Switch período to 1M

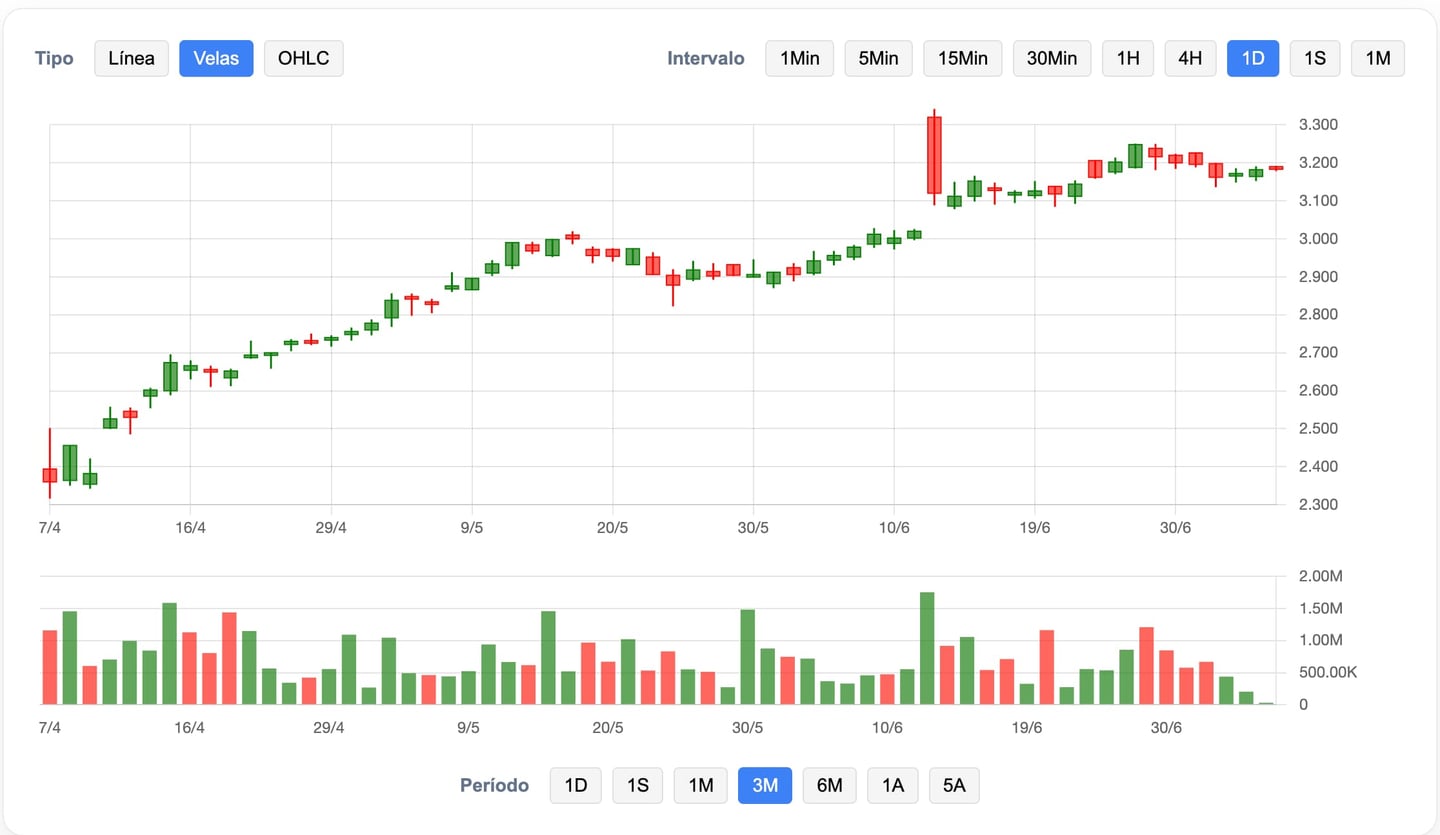[700, 786]
